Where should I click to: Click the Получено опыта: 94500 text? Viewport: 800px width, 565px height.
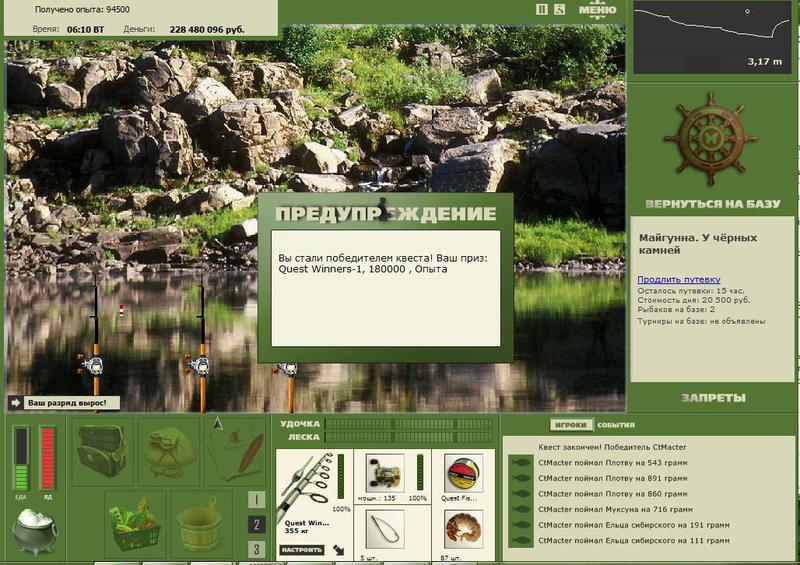click(x=82, y=9)
